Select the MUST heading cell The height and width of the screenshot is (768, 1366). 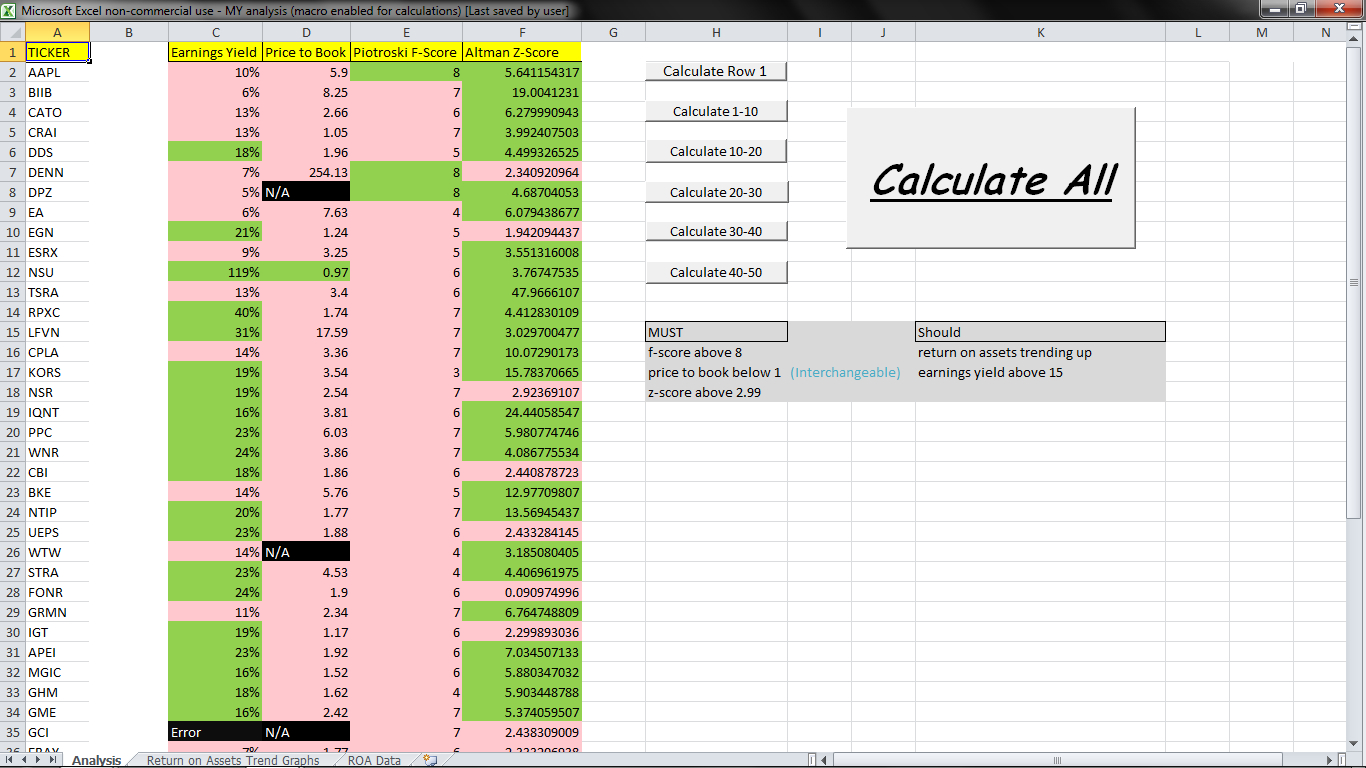pyautogui.click(x=716, y=332)
